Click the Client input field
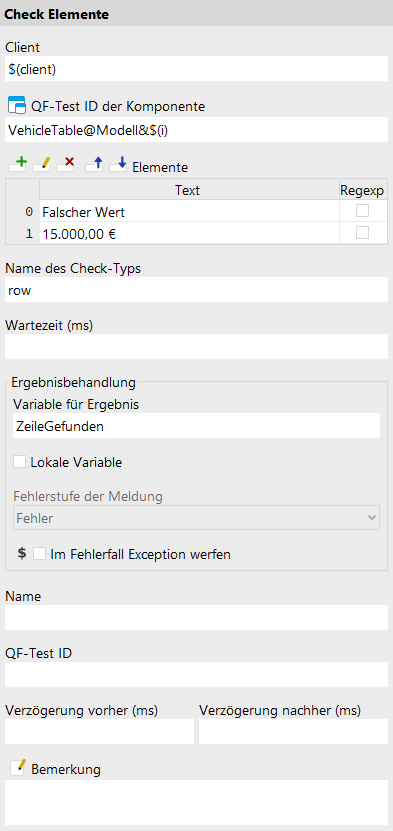 click(x=196, y=69)
